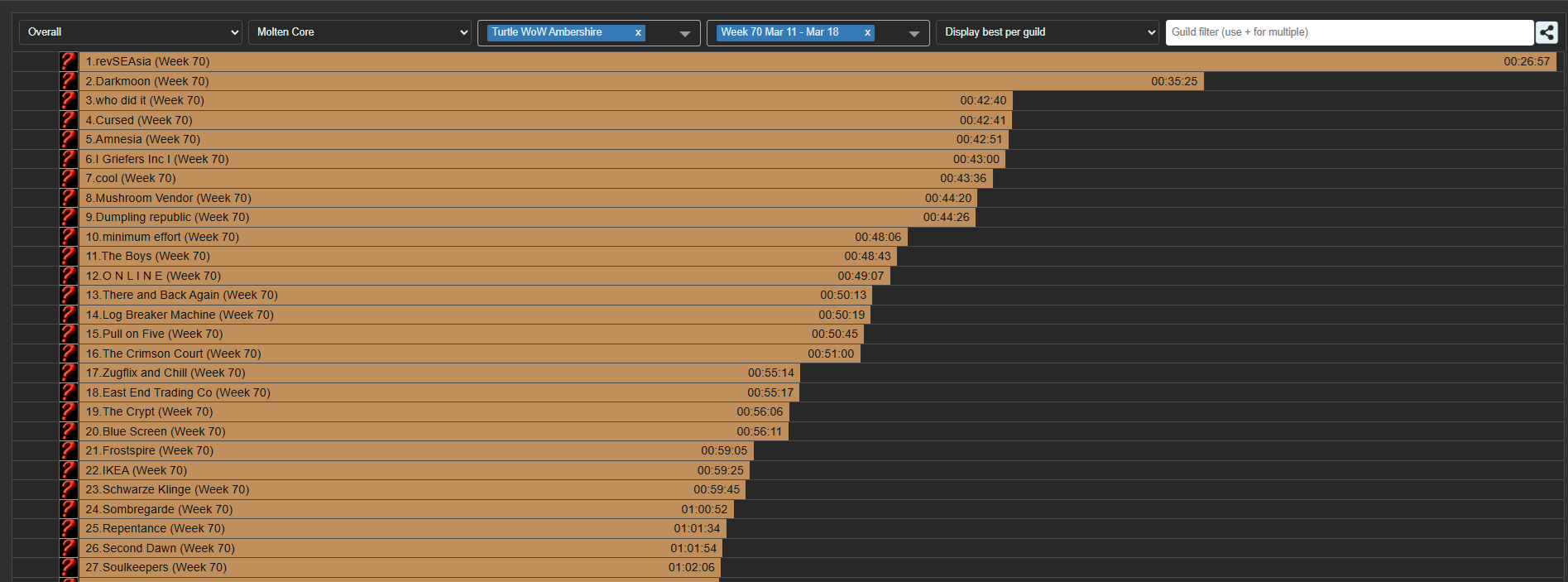Screen dimensions: 1568x582
Task: Click question mark icon beside The Crypt
Action: click(x=69, y=411)
